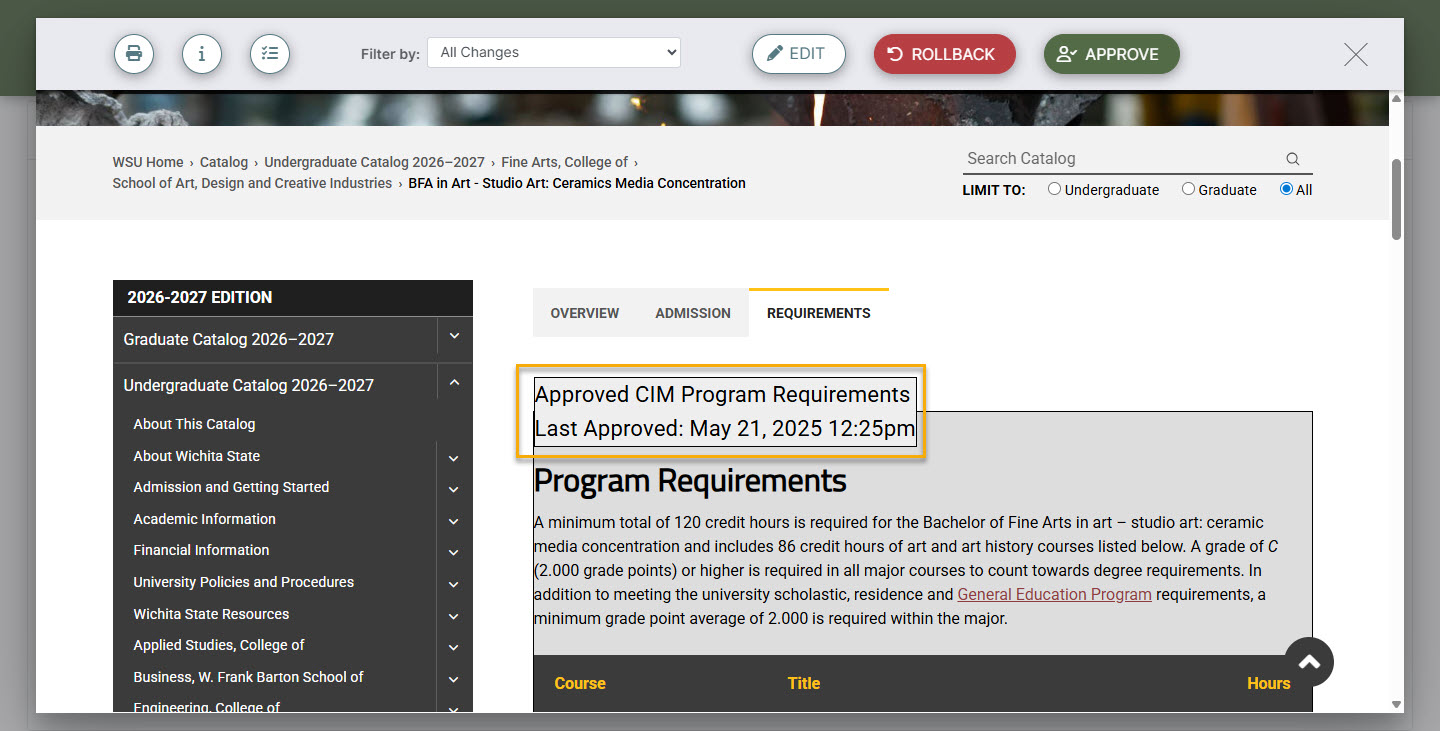1440x731 pixels.
Task: Select the Undergraduate radio button
Action: (1054, 189)
